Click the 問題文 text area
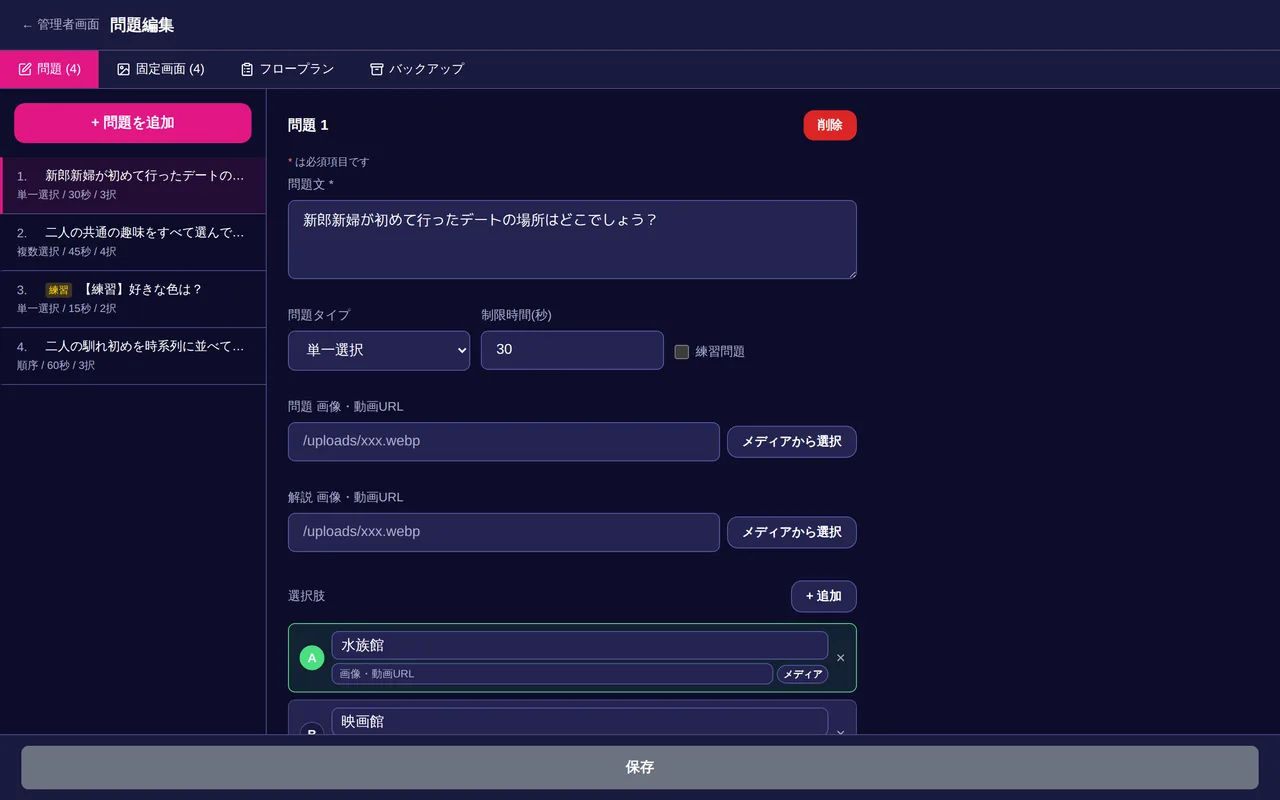The height and width of the screenshot is (800, 1280). click(572, 240)
